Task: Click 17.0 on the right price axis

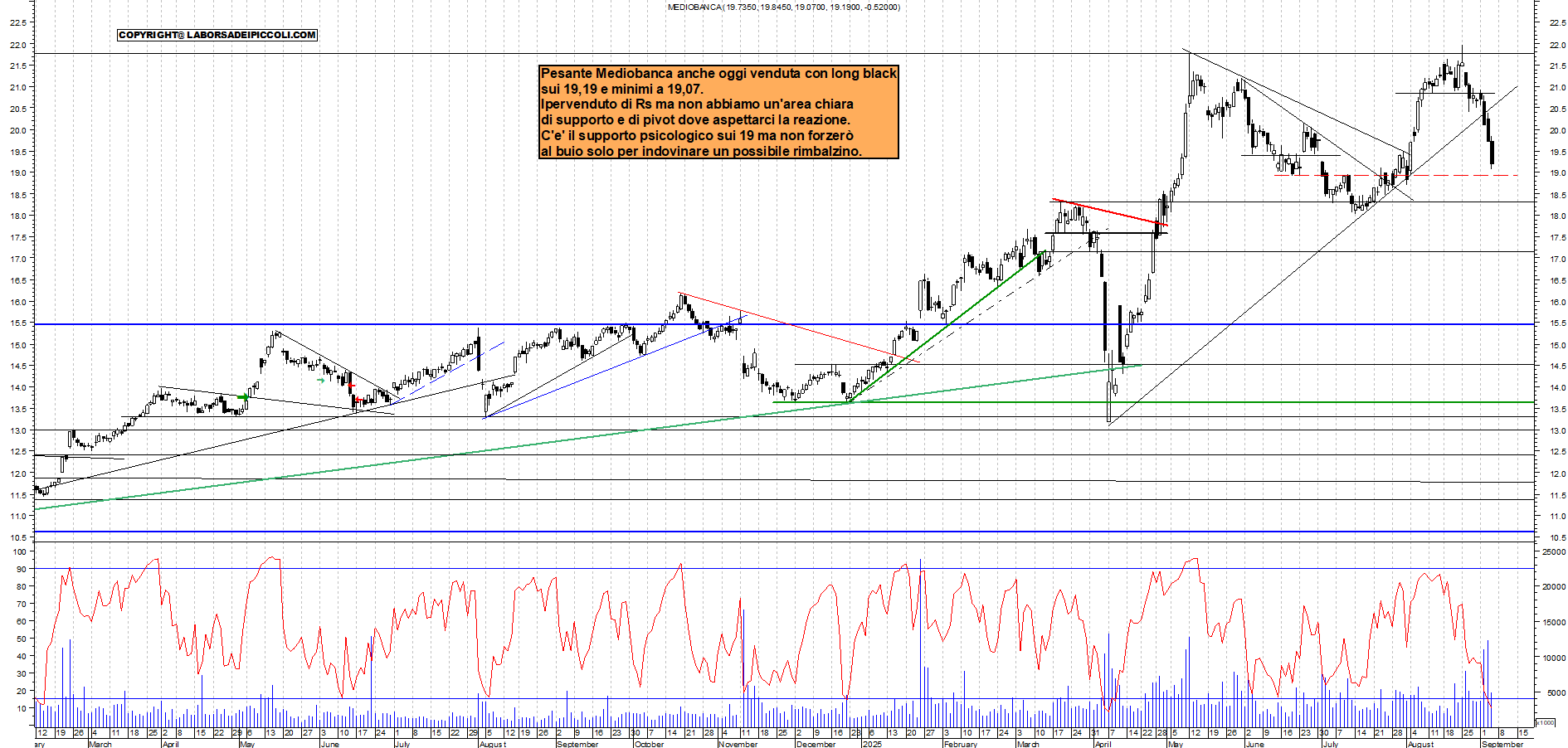Action: click(1556, 259)
